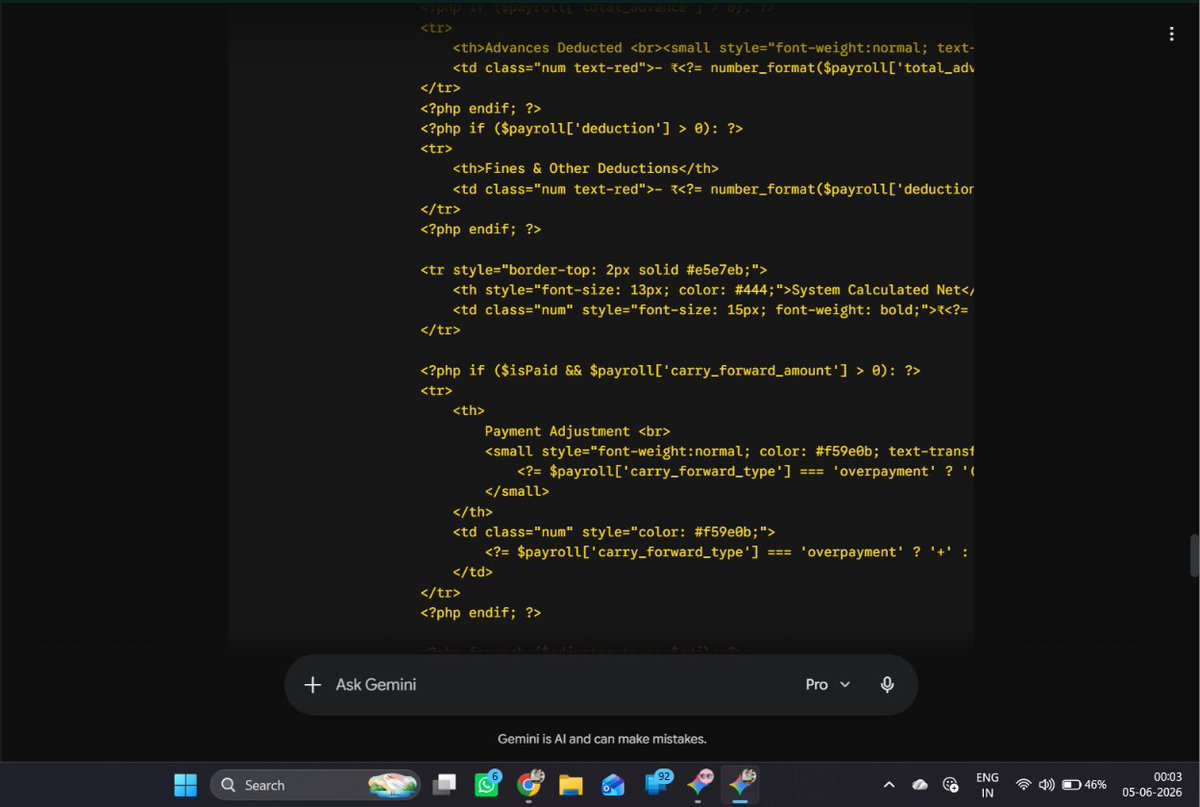Image resolution: width=1200 pixels, height=807 pixels.
Task: Switch to the active Gemini taskbar app
Action: pos(742,785)
